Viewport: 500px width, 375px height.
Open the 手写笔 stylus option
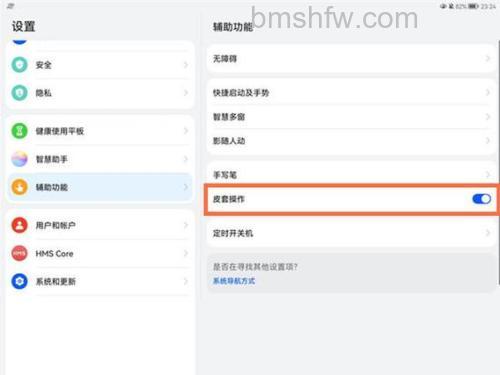click(351, 174)
